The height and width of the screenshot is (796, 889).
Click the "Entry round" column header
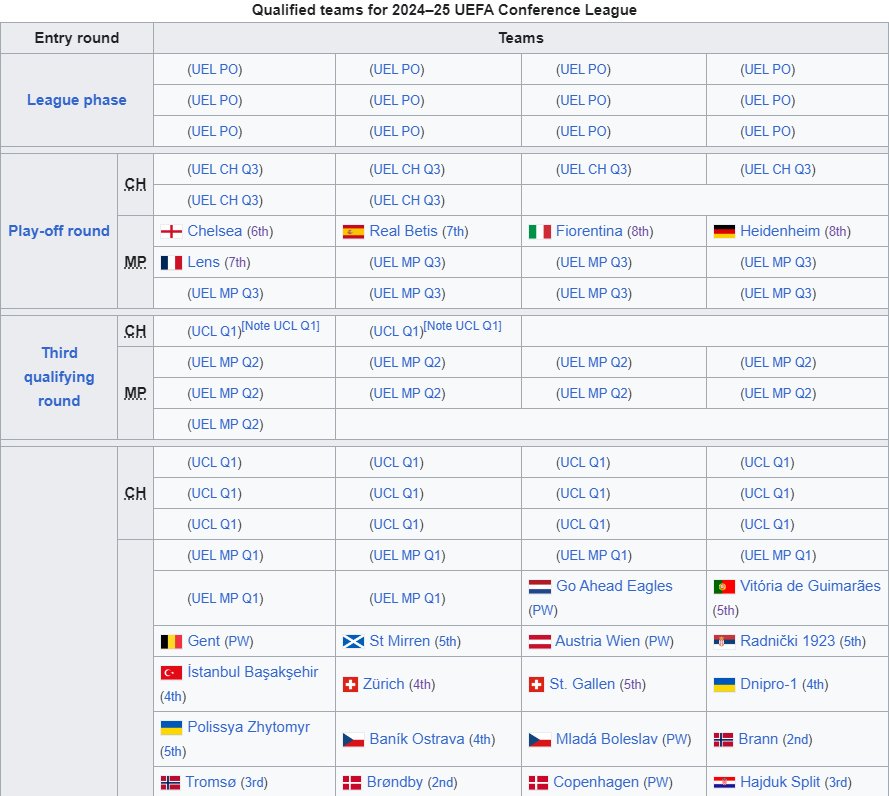point(77,38)
